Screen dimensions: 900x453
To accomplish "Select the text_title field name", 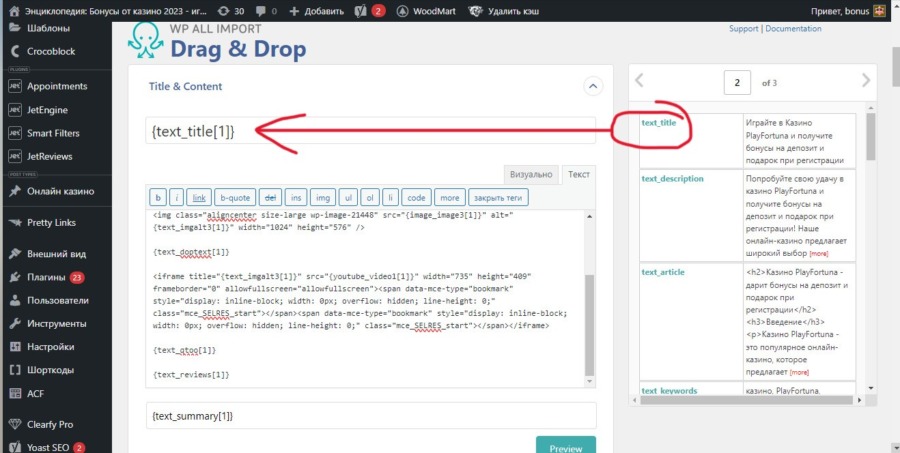I will (659, 122).
